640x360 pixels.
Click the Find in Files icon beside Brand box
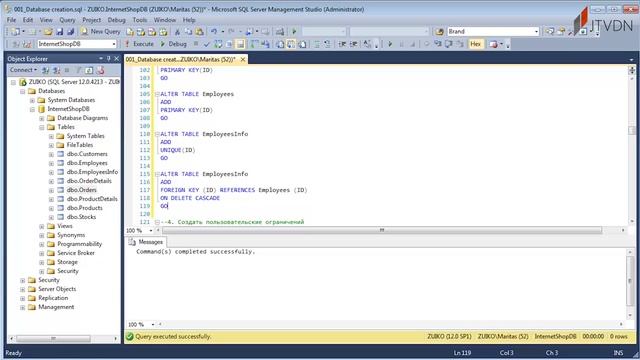pyautogui.click(x=439, y=31)
